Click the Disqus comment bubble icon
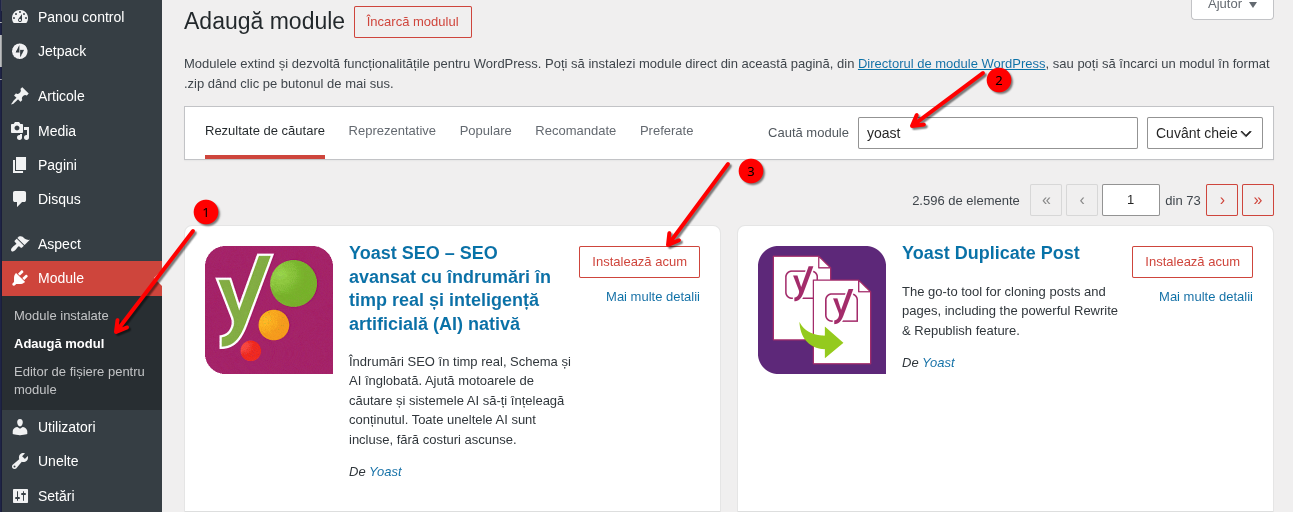Screen dimensions: 1293x512 tap(20, 199)
